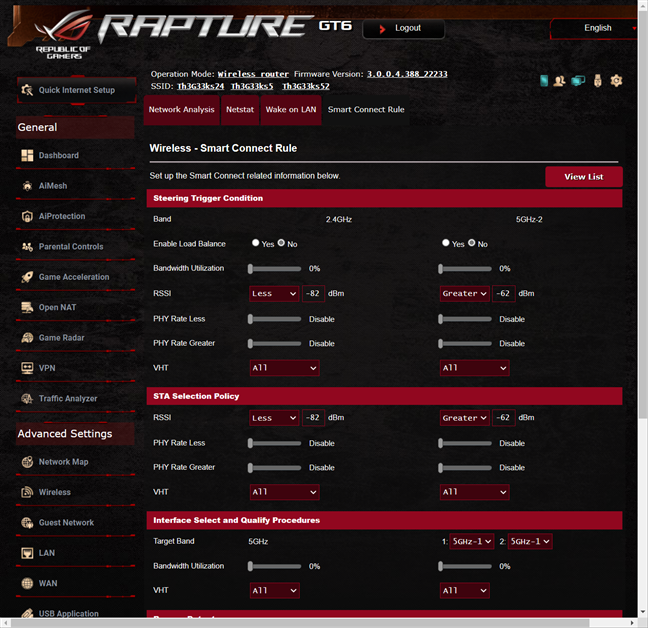Open 2.4GHz STA Selection VHT dropdown
This screenshot has height=628, width=648.
point(284,492)
